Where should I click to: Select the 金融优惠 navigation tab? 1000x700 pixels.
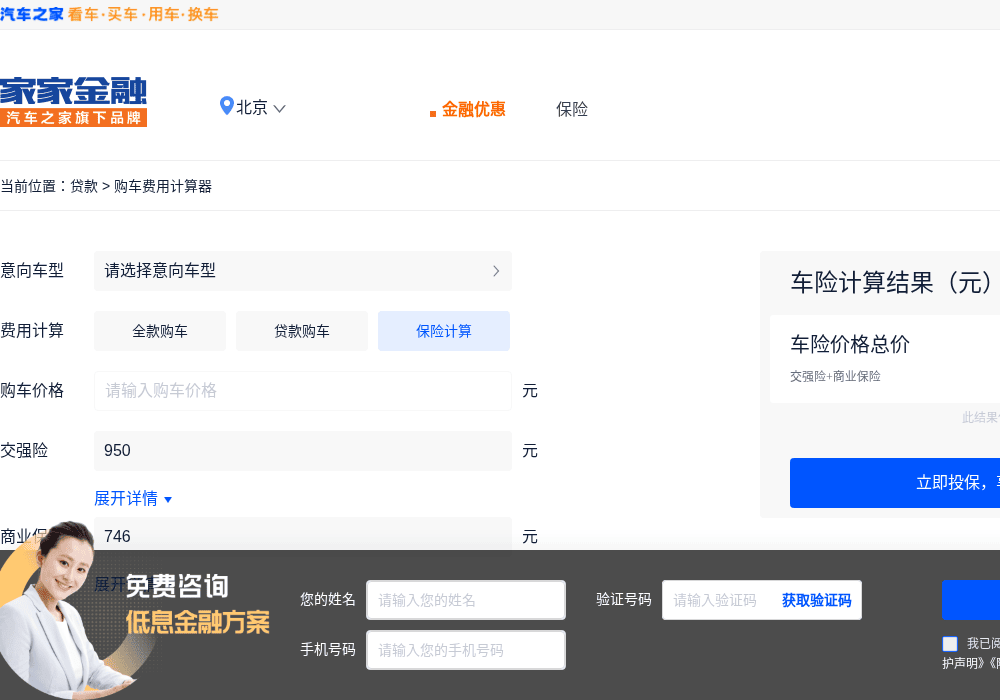(473, 109)
